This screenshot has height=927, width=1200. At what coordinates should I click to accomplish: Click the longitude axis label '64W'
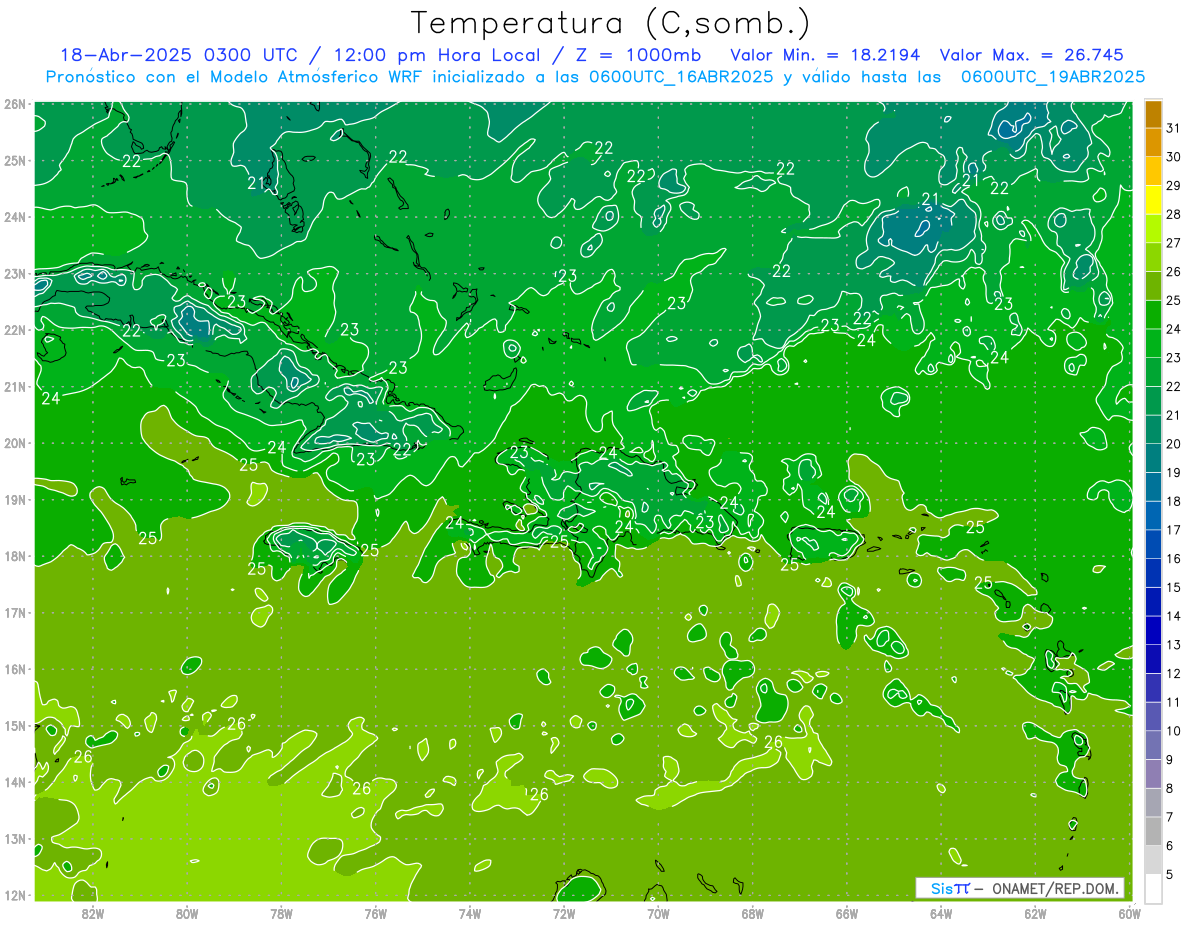coord(941,913)
